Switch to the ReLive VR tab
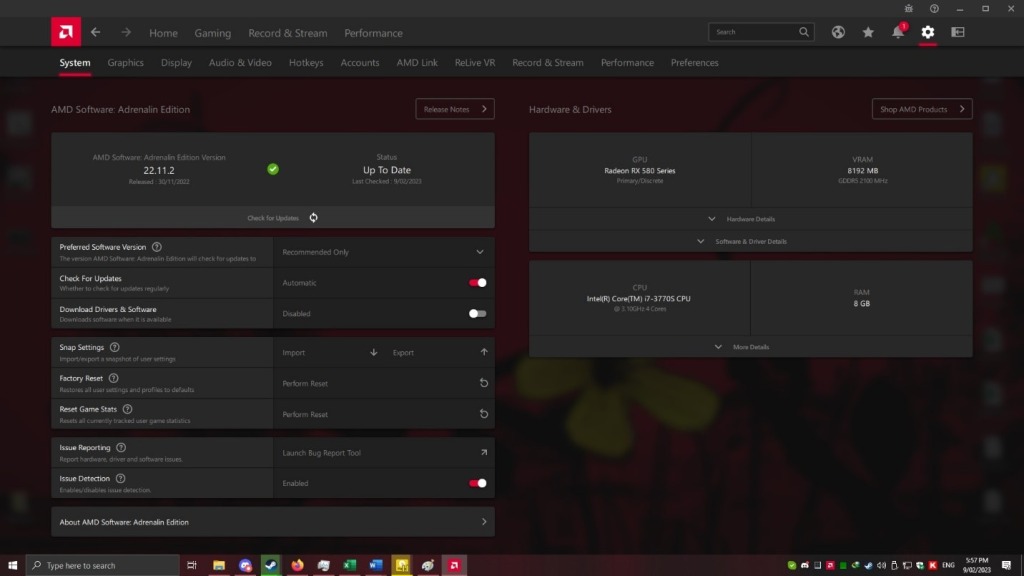This screenshot has width=1024, height=576. [x=475, y=63]
